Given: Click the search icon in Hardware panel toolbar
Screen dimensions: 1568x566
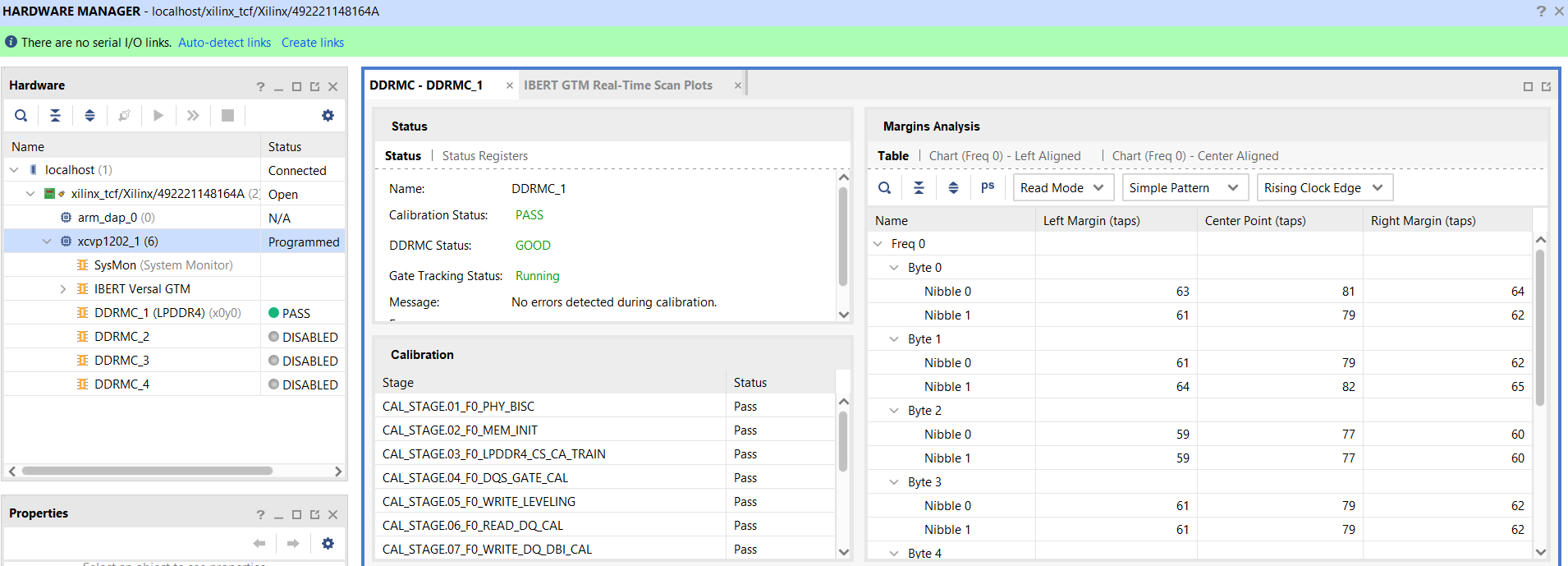Looking at the screenshot, I should 21,116.
